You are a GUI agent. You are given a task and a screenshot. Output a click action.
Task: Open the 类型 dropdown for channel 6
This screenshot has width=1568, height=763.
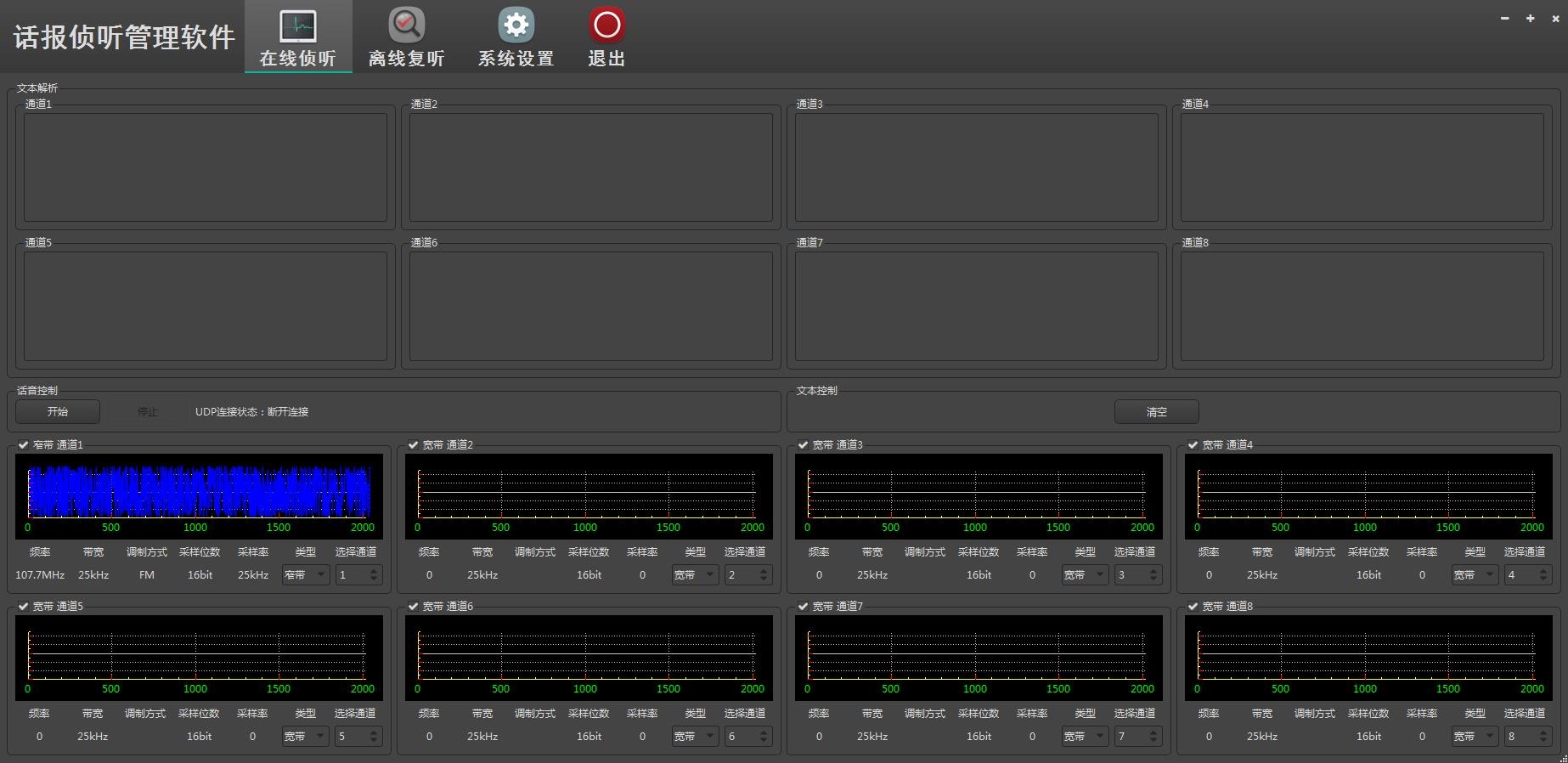pyautogui.click(x=696, y=737)
